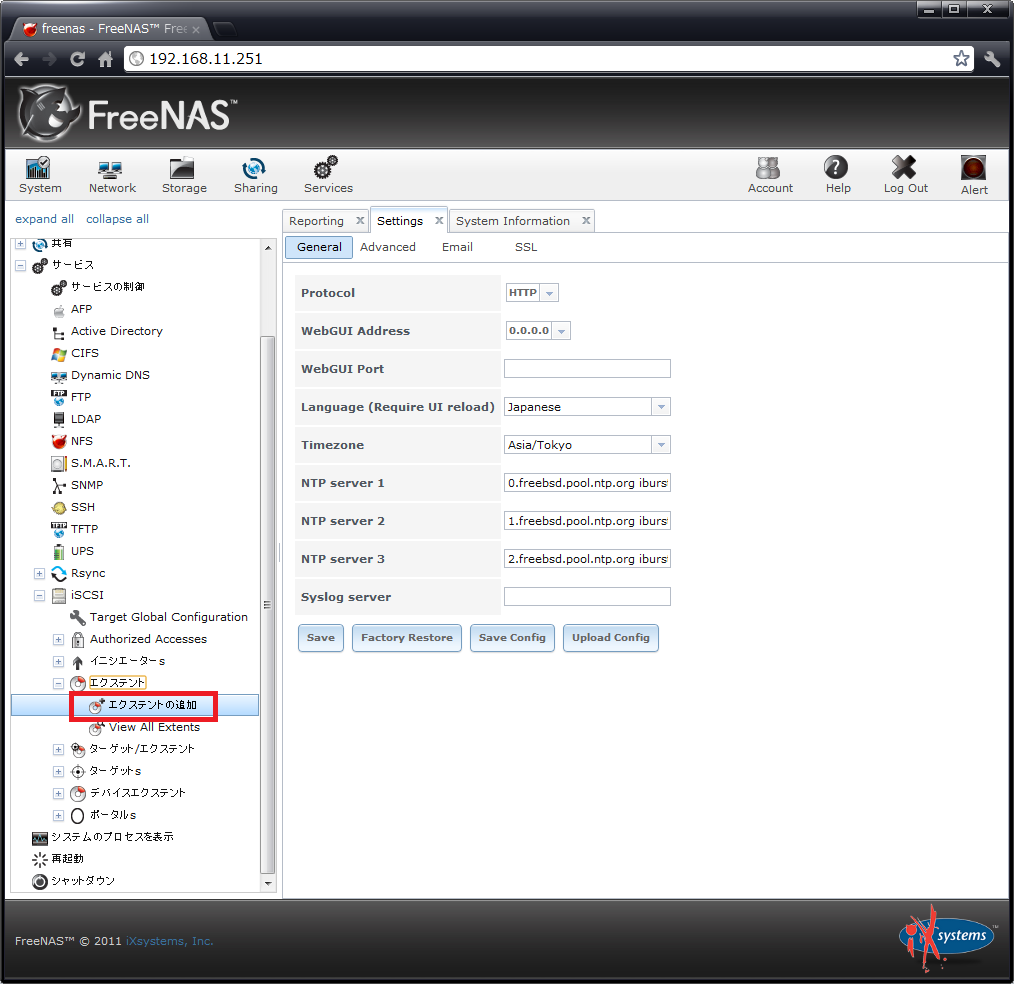Collapse the サービス tree node
This screenshot has width=1014, height=984.
(21, 266)
